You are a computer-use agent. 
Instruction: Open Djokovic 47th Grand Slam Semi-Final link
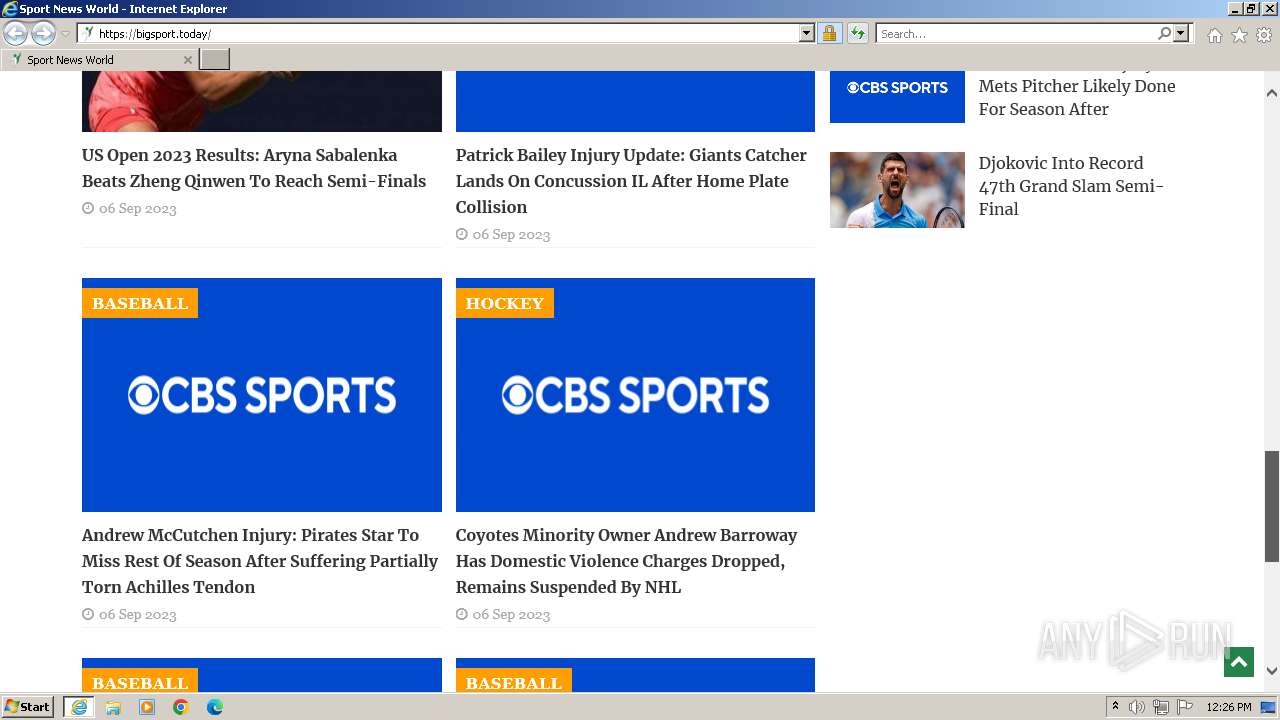pos(1071,186)
